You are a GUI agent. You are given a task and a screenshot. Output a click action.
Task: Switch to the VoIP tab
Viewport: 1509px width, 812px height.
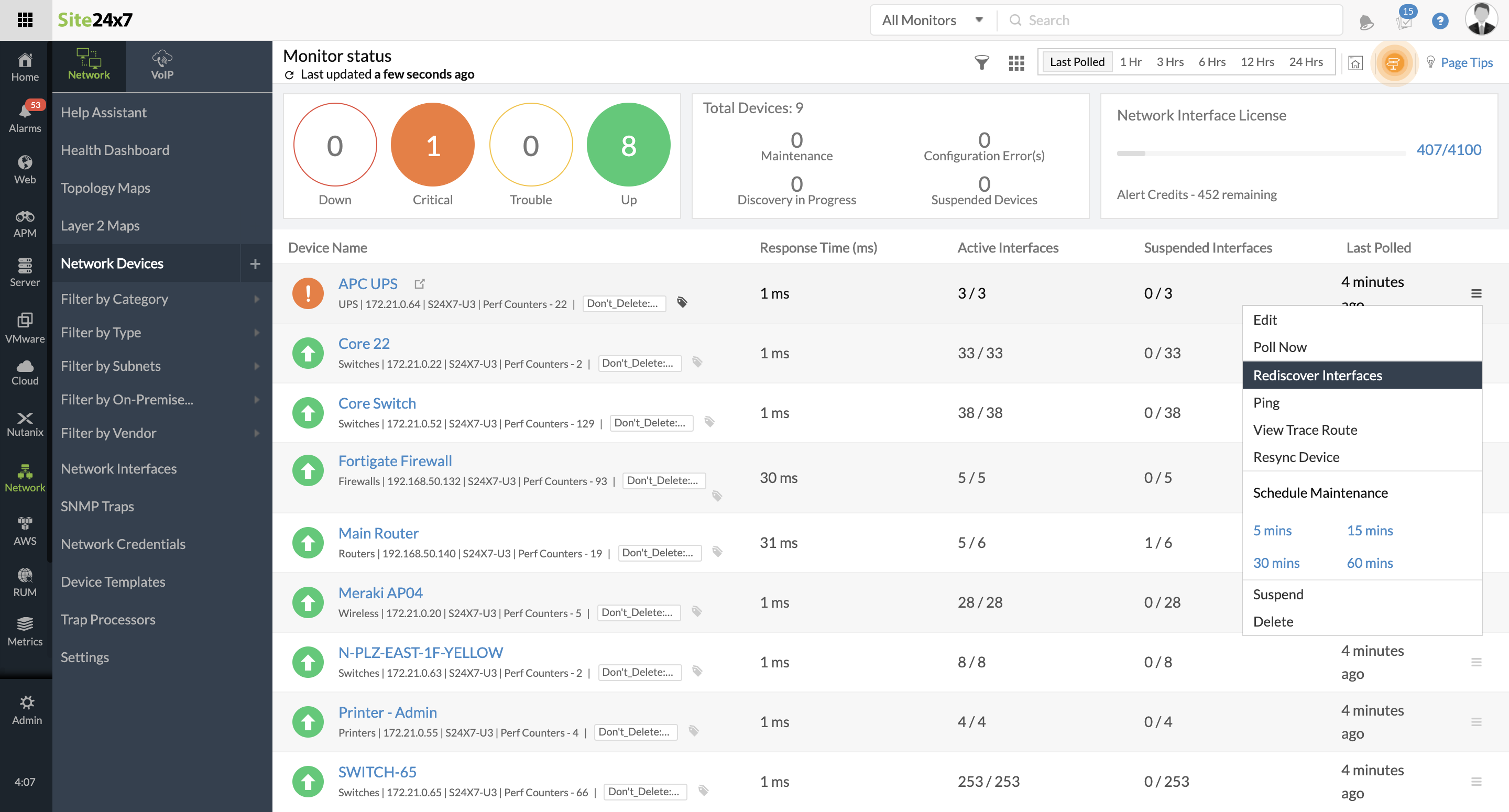point(162,65)
